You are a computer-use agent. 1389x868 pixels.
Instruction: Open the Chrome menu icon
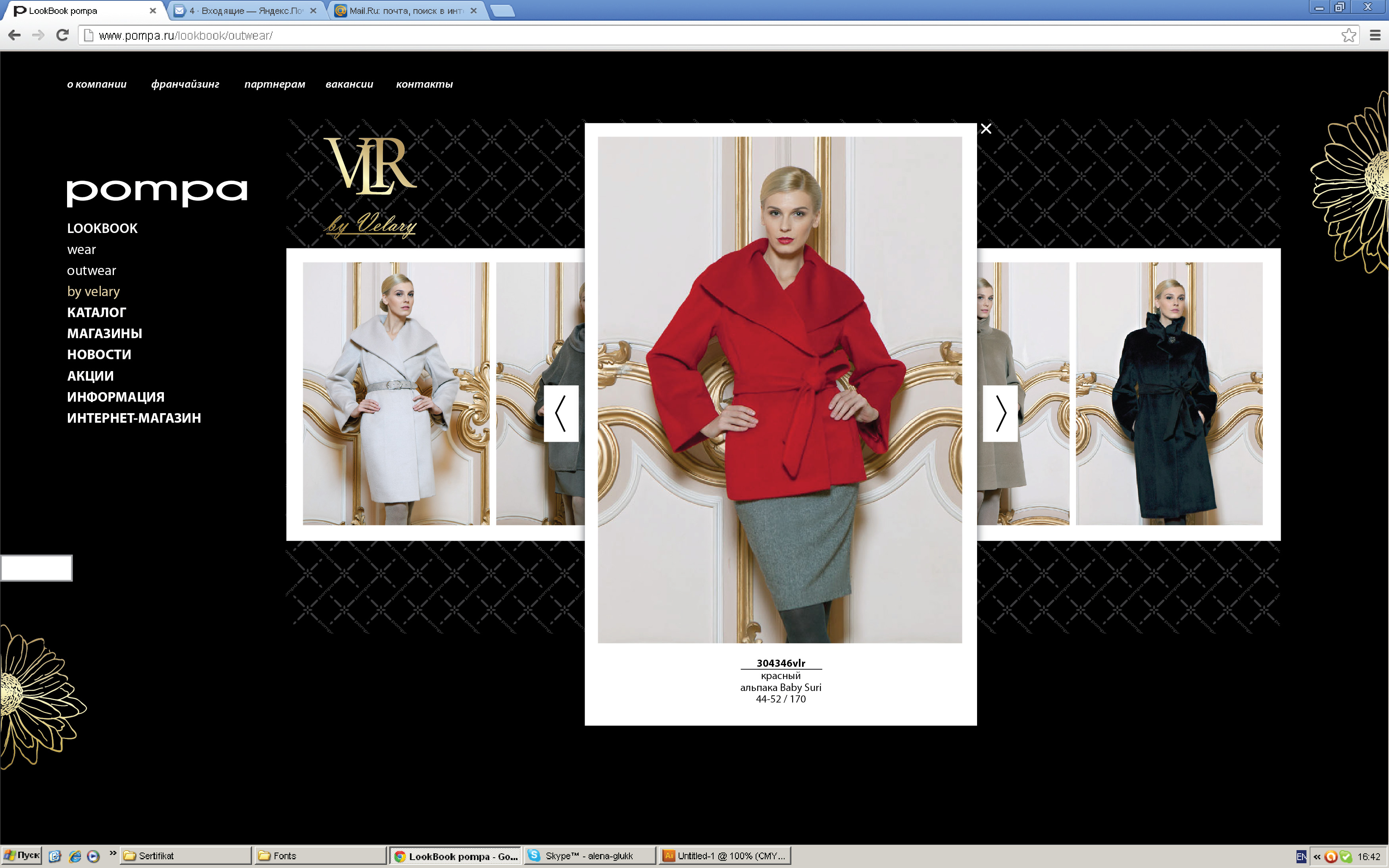click(x=1375, y=36)
